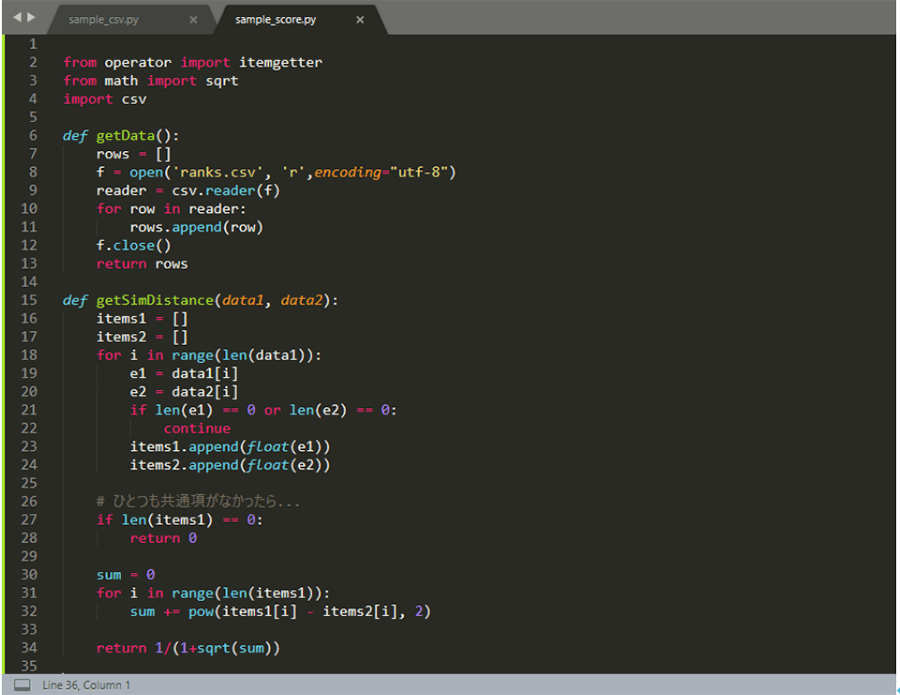Go to previous tab using left arrow

pos(17,17)
